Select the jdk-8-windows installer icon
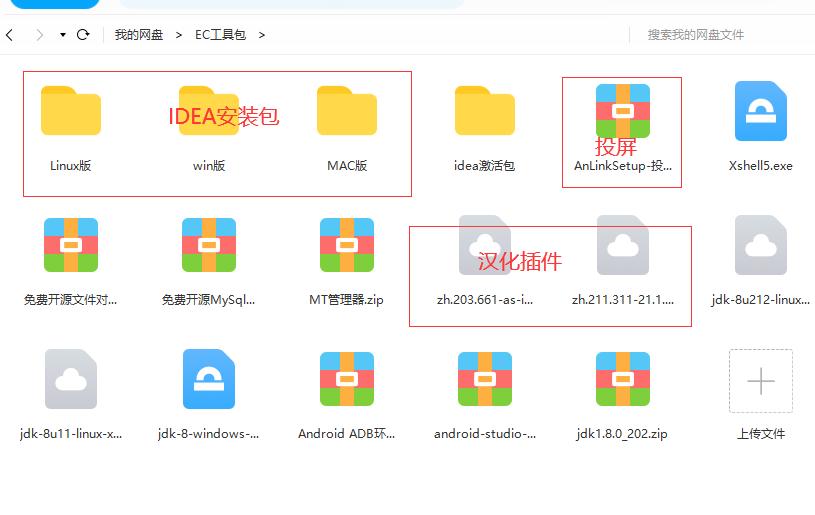Viewport: 815px width, 515px height. tap(209, 379)
